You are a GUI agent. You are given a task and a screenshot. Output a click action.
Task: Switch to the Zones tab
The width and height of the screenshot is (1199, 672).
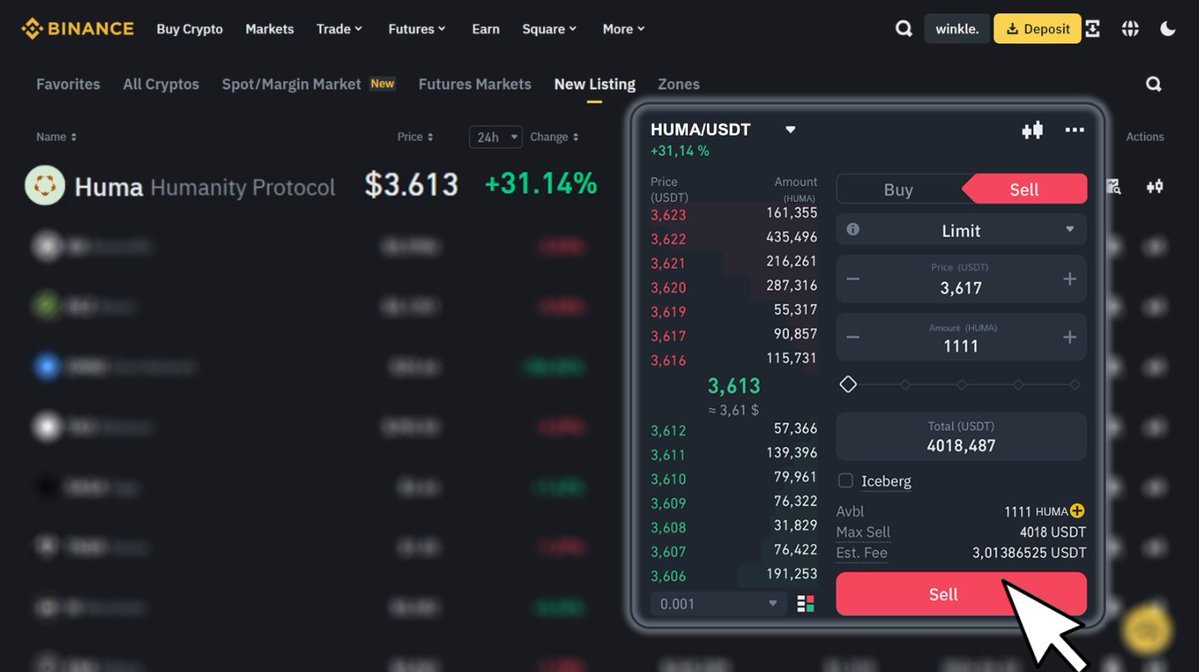(678, 84)
